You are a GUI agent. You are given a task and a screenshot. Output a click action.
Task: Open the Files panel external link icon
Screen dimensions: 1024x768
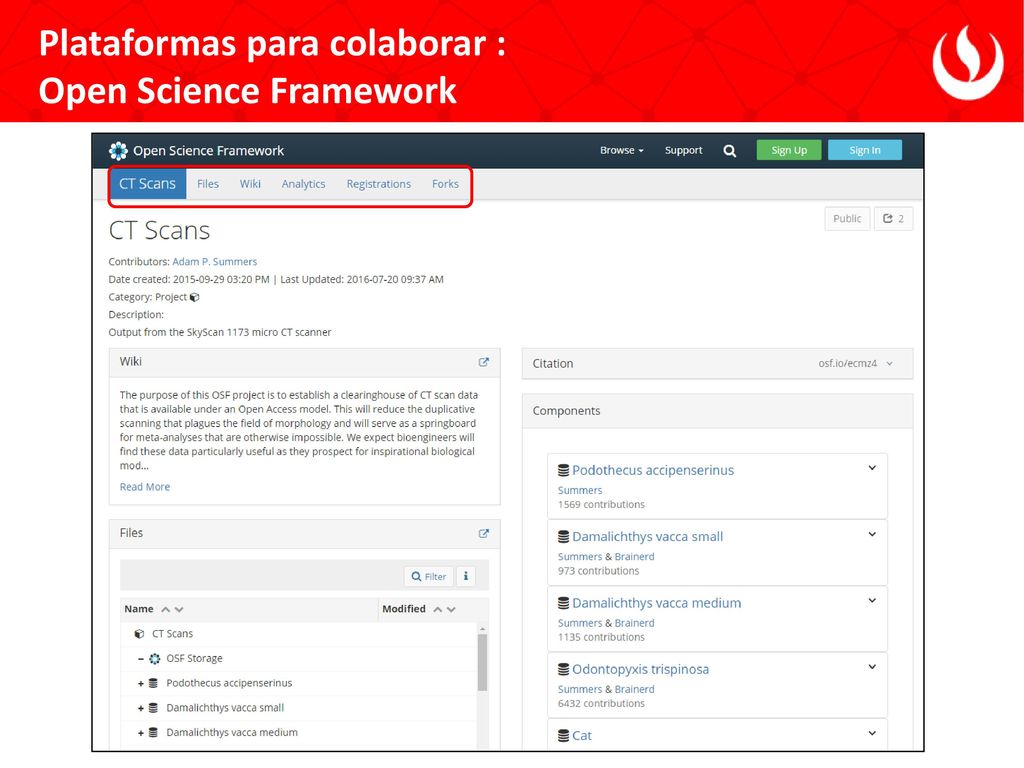coord(483,534)
